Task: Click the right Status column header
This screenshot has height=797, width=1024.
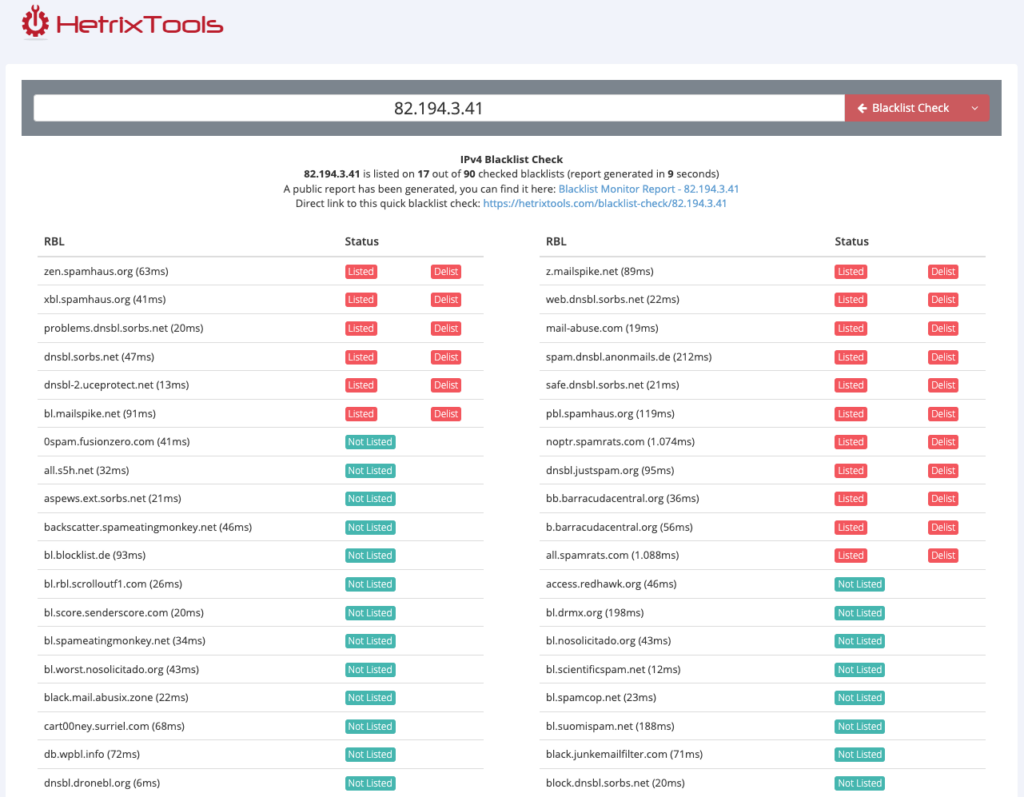Action: tap(852, 241)
